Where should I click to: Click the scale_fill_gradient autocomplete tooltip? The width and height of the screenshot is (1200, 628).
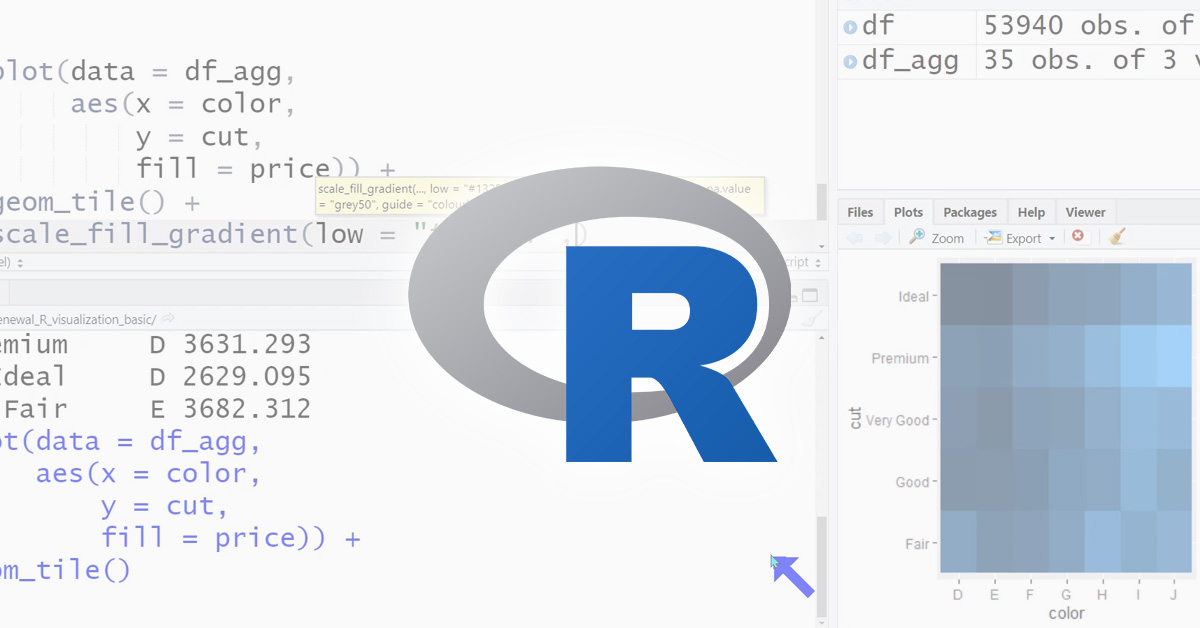pos(540,196)
